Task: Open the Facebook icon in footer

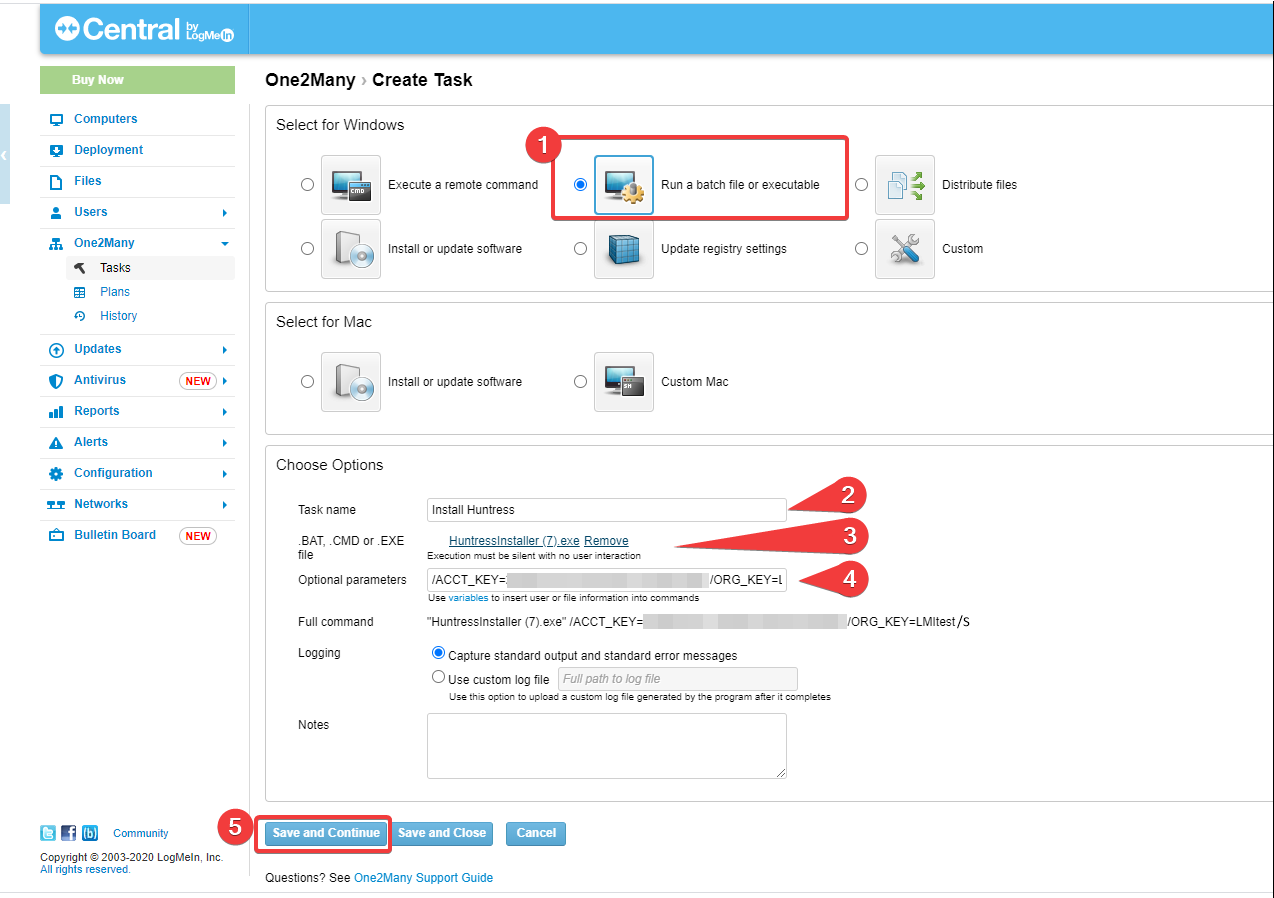Action: point(69,833)
